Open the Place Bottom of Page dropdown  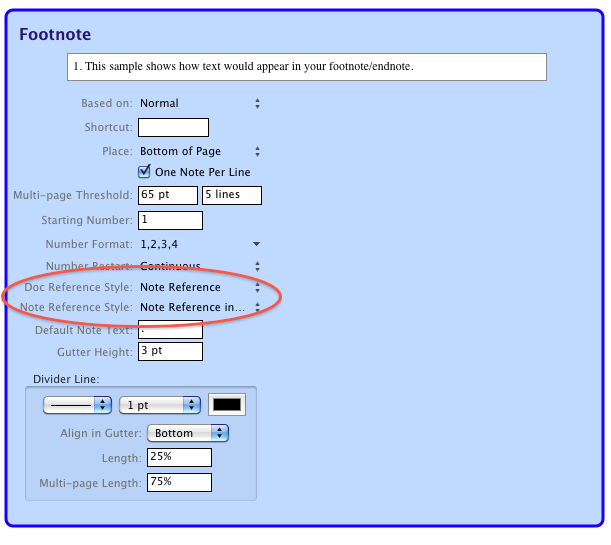199,151
